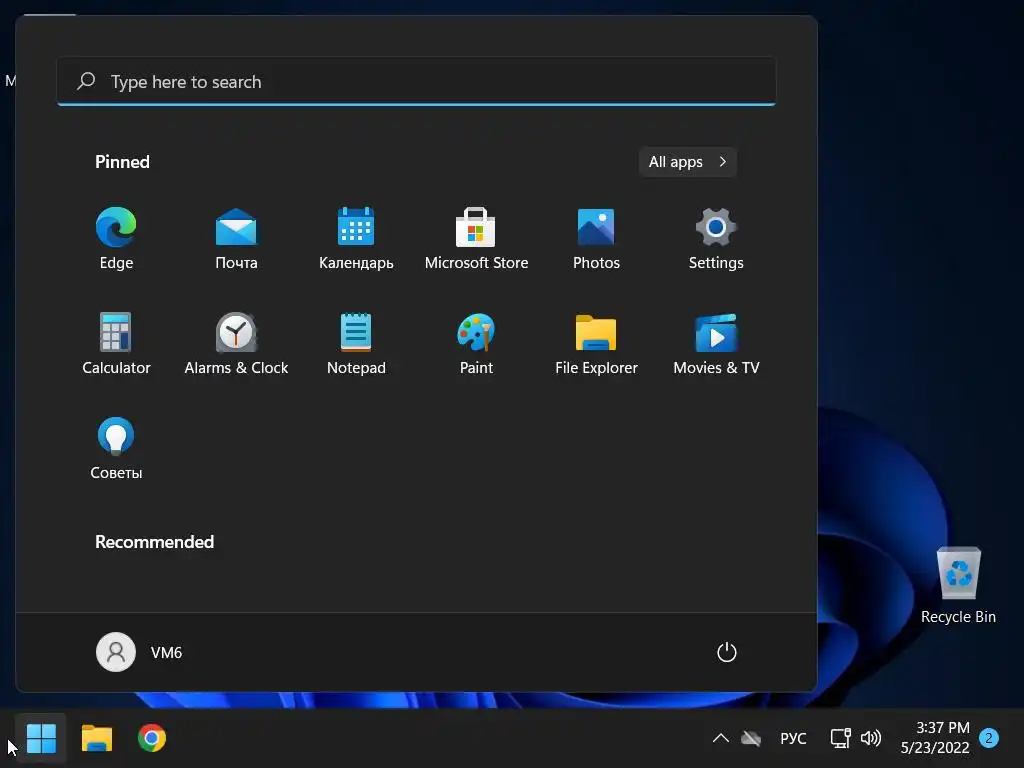The image size is (1024, 768).
Task: Switch the РУС input language indicator
Action: 793,738
